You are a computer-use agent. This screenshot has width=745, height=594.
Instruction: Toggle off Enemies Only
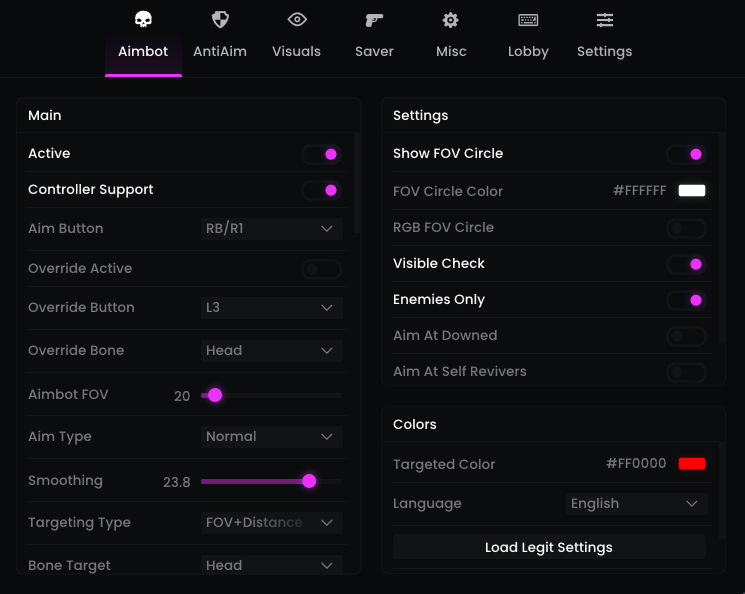coord(687,300)
